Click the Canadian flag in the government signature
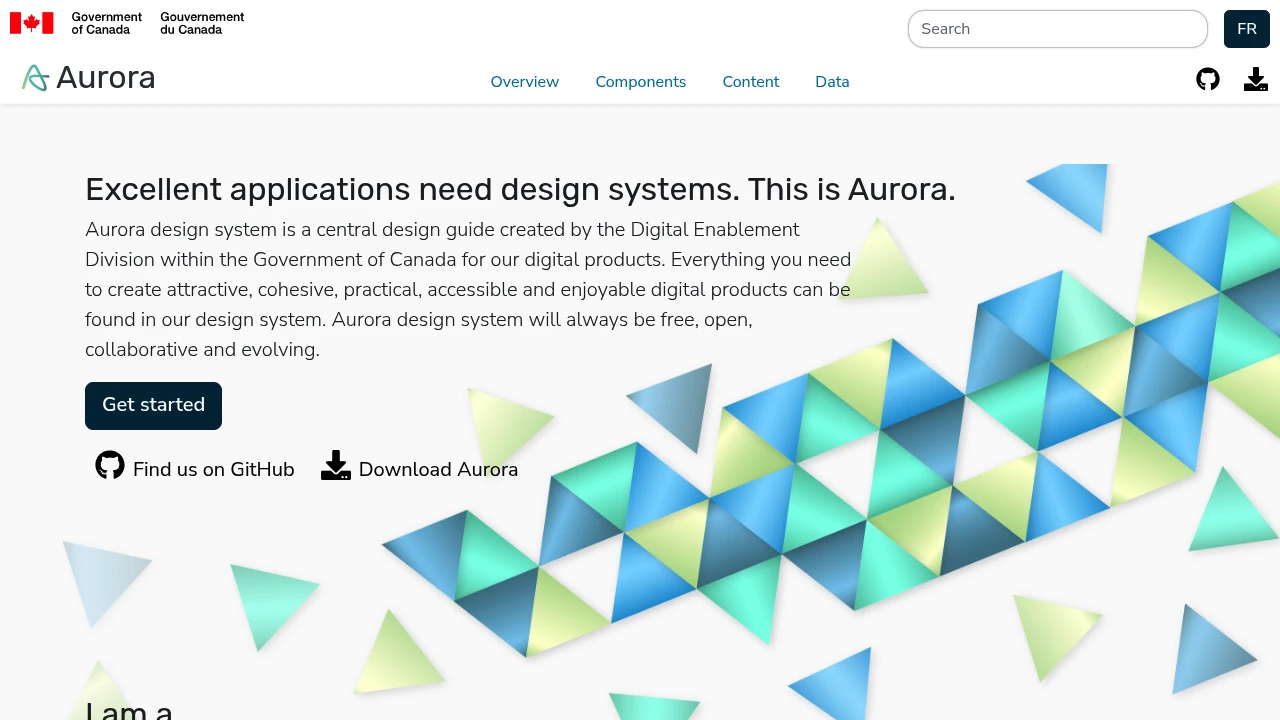This screenshot has height=720, width=1280. pyautogui.click(x=31, y=21)
